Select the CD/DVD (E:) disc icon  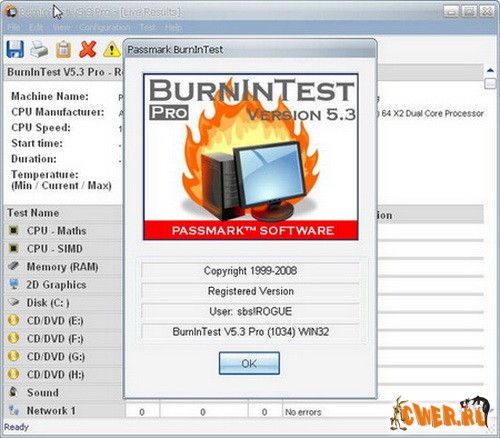tap(13, 320)
